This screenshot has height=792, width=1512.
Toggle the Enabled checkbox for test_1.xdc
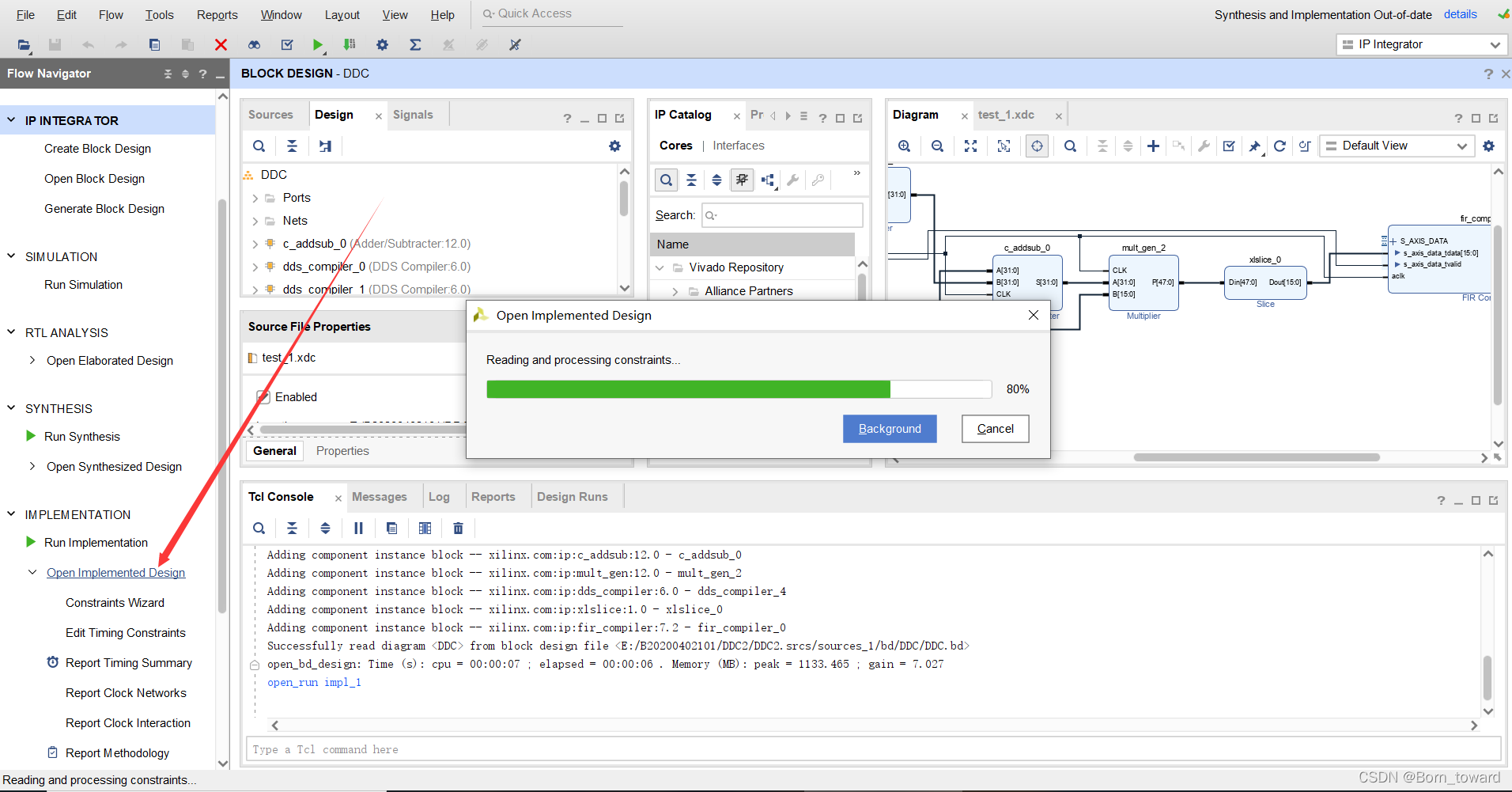(x=263, y=397)
